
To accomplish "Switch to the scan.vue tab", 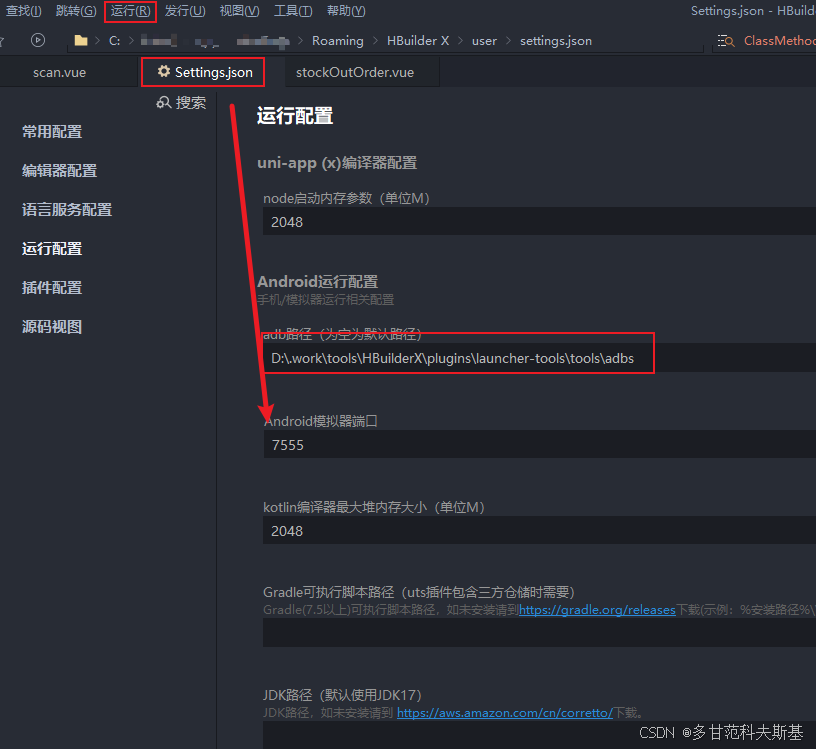I will click(x=62, y=72).
